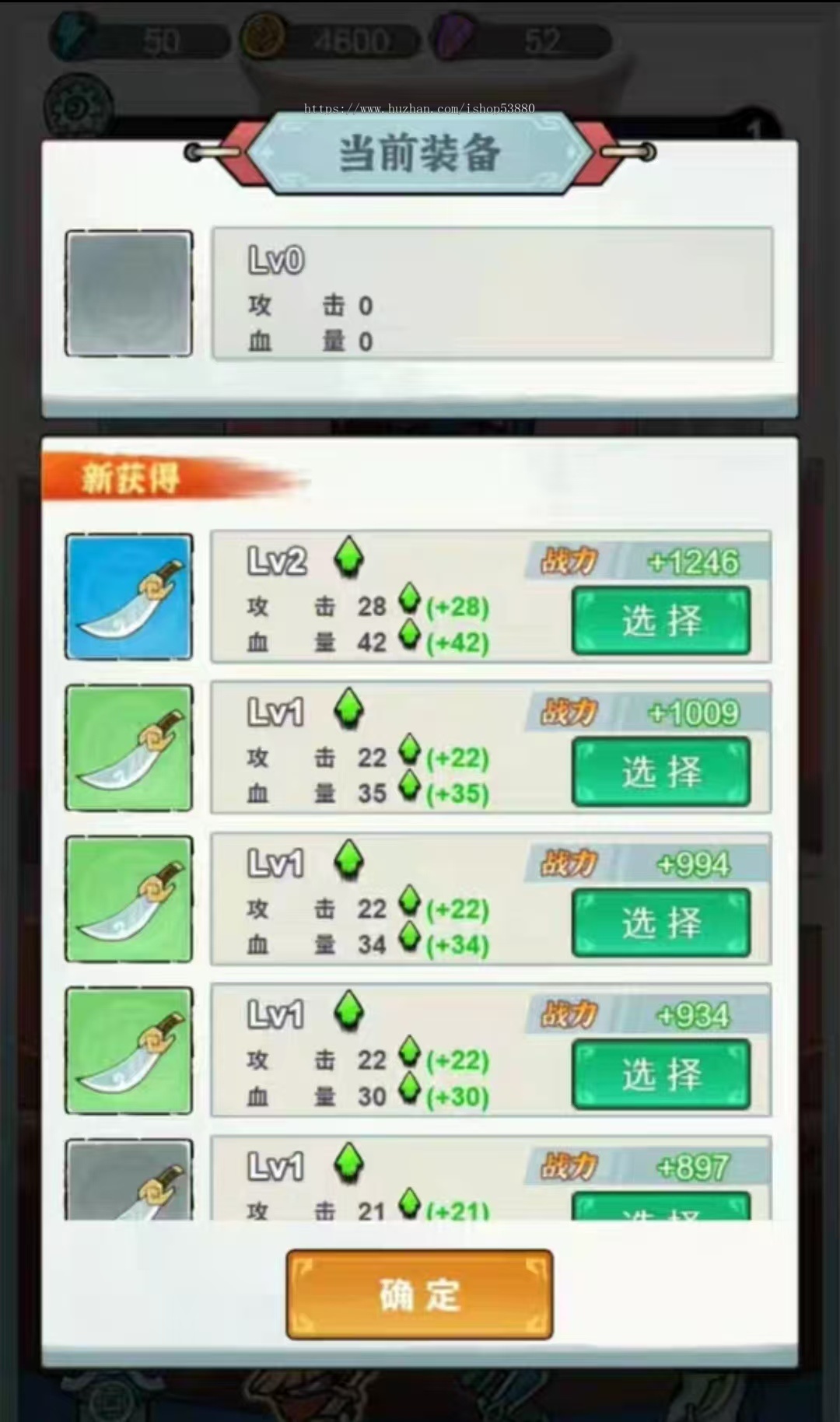Tap the blue Lv2 dagger icon

[x=129, y=597]
